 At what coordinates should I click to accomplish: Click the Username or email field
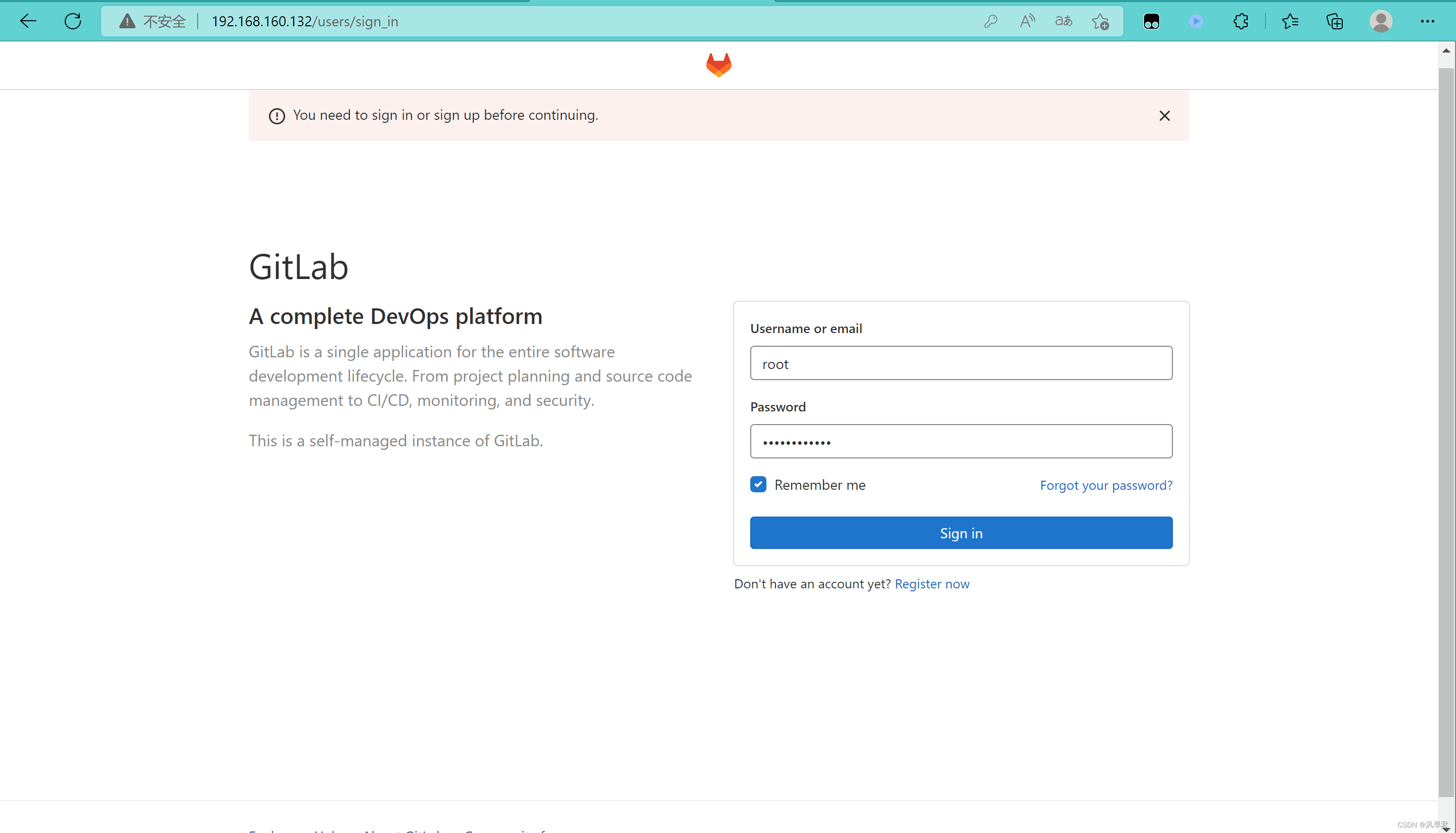961,363
